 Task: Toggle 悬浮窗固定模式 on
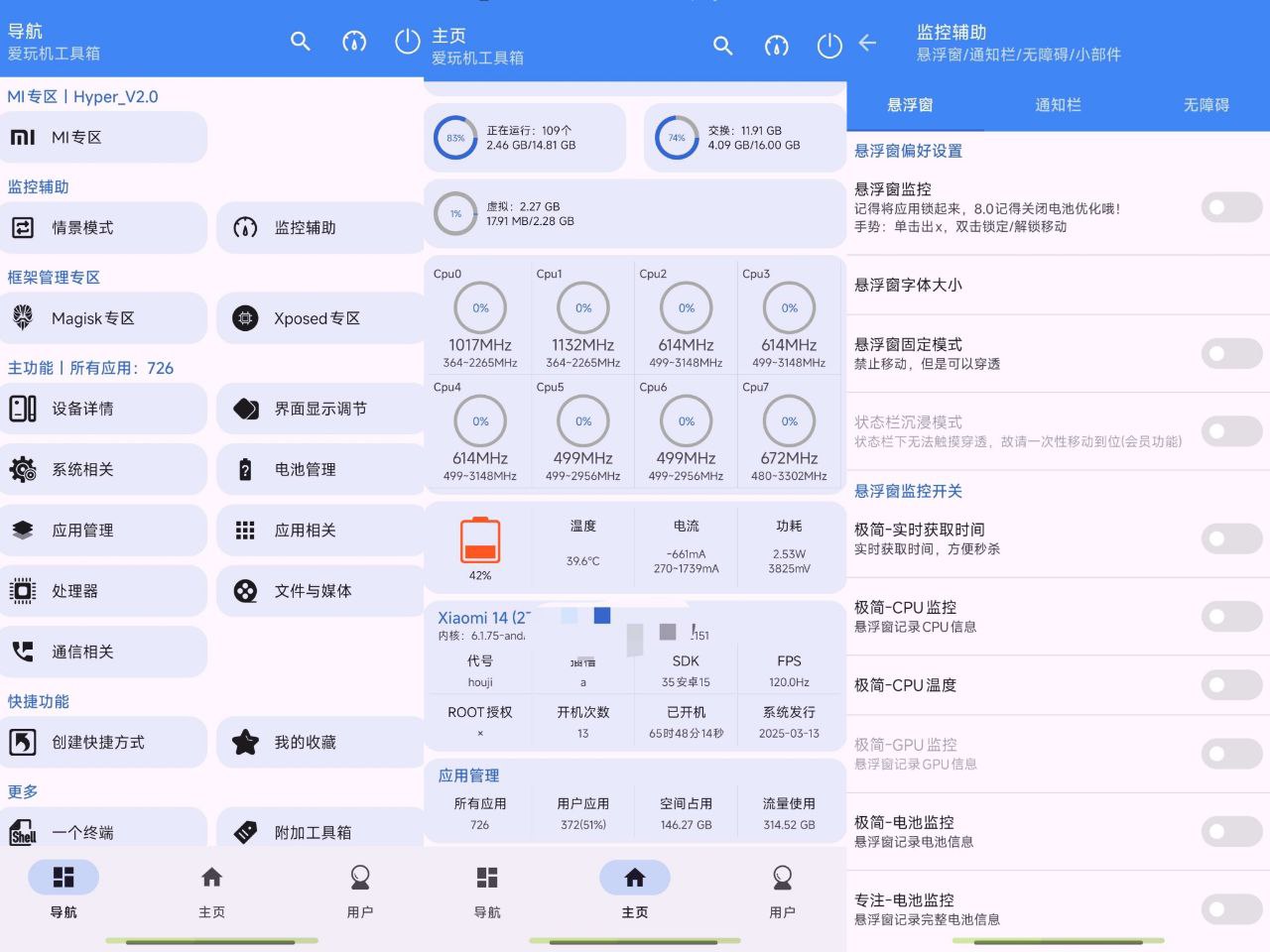point(1231,353)
